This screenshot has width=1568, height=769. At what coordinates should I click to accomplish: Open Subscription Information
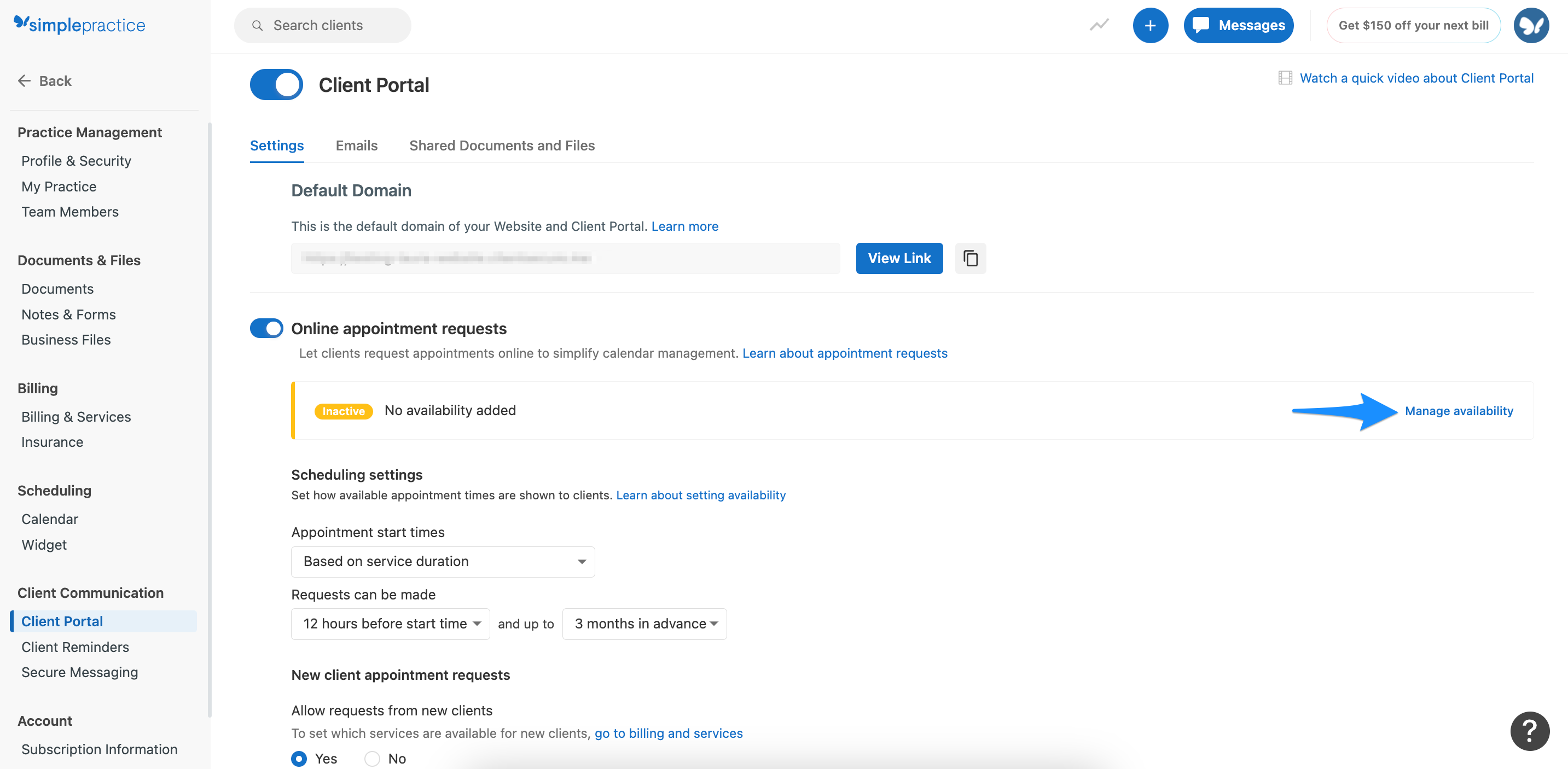point(99,749)
